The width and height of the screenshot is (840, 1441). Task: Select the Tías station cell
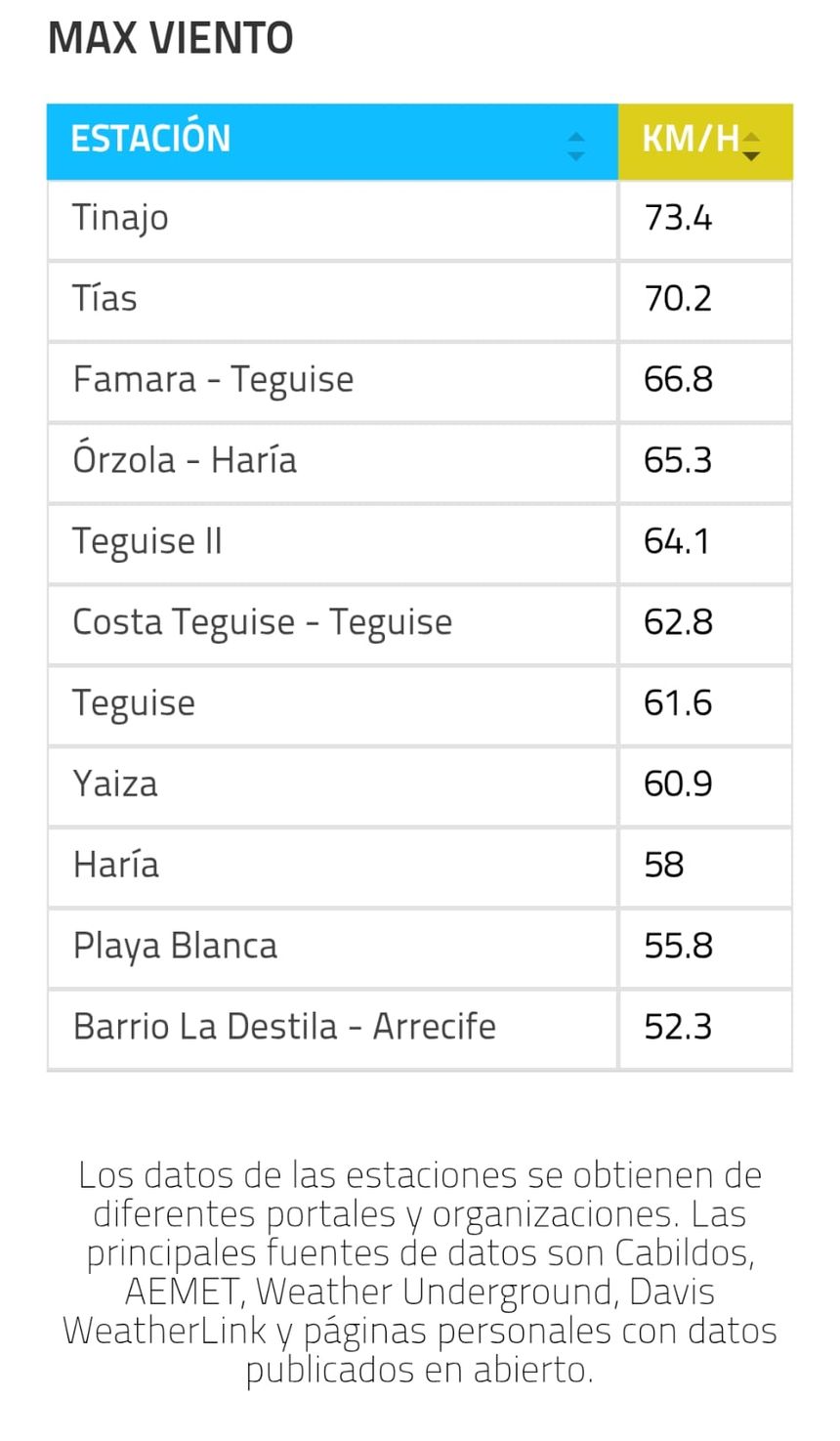pos(105,299)
